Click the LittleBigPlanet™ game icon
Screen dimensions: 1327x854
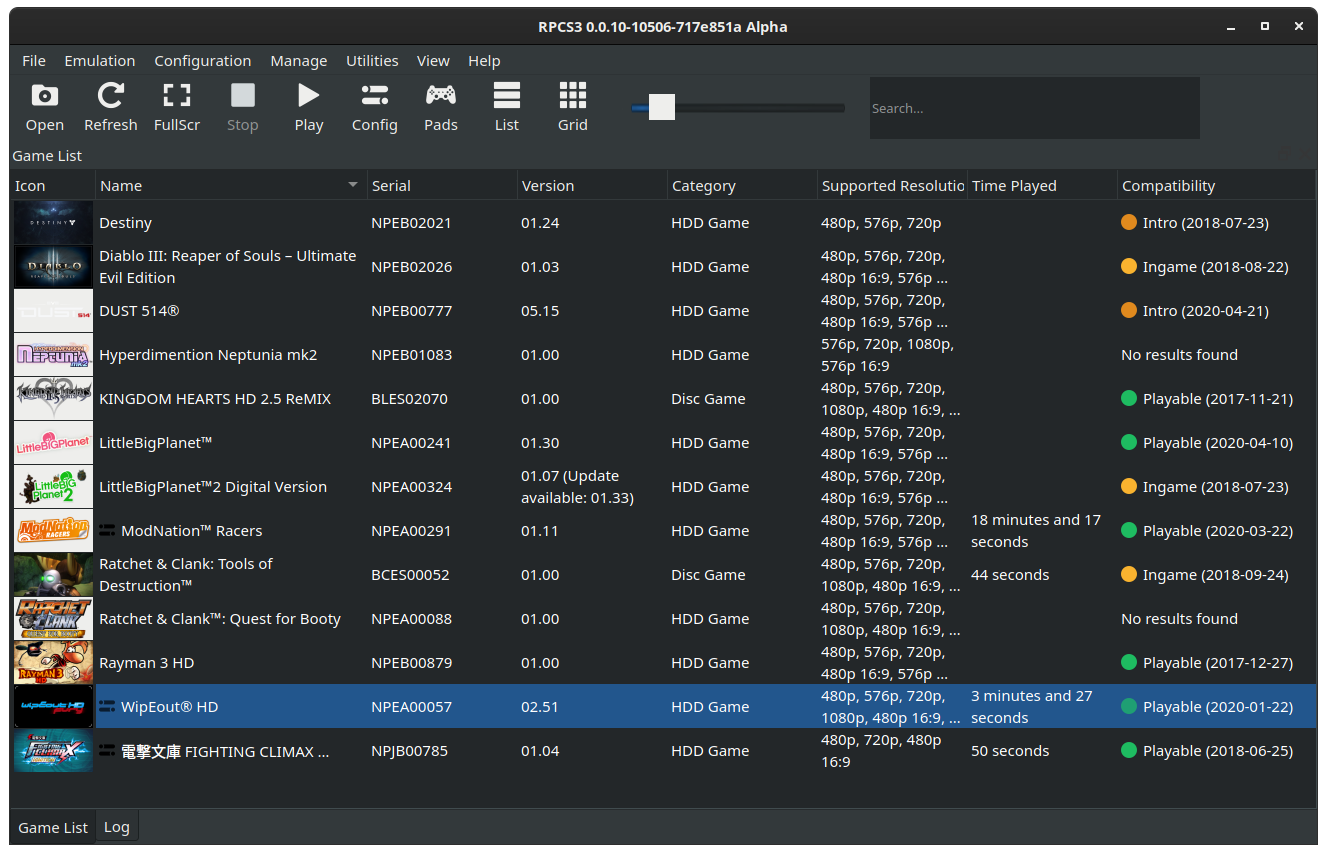tap(54, 443)
